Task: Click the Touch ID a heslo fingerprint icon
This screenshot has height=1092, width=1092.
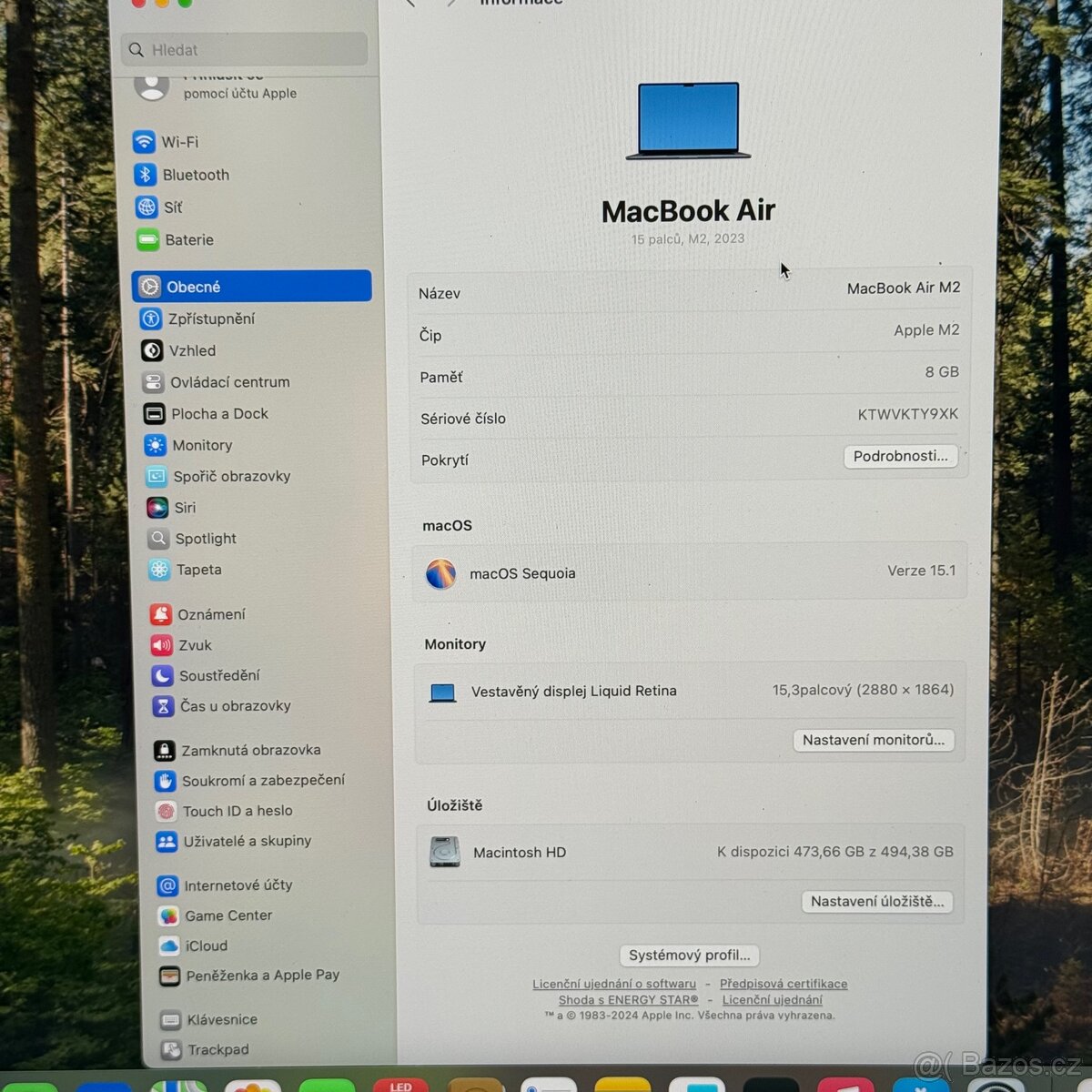Action: 165,811
